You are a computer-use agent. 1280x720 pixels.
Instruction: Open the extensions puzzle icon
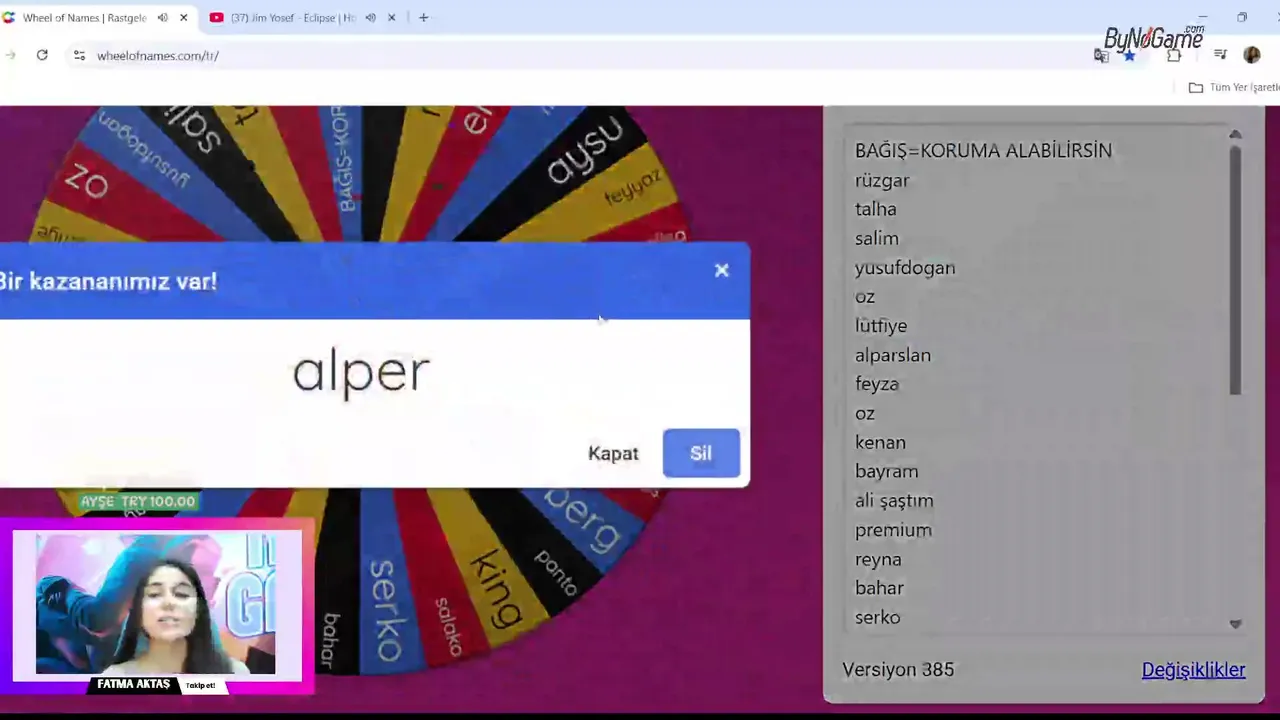1174,55
